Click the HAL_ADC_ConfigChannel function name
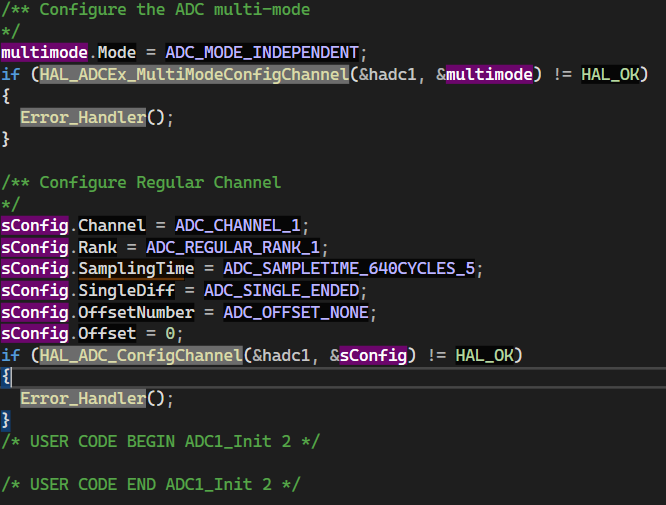Viewport: 666px width, 505px height. tap(141, 355)
